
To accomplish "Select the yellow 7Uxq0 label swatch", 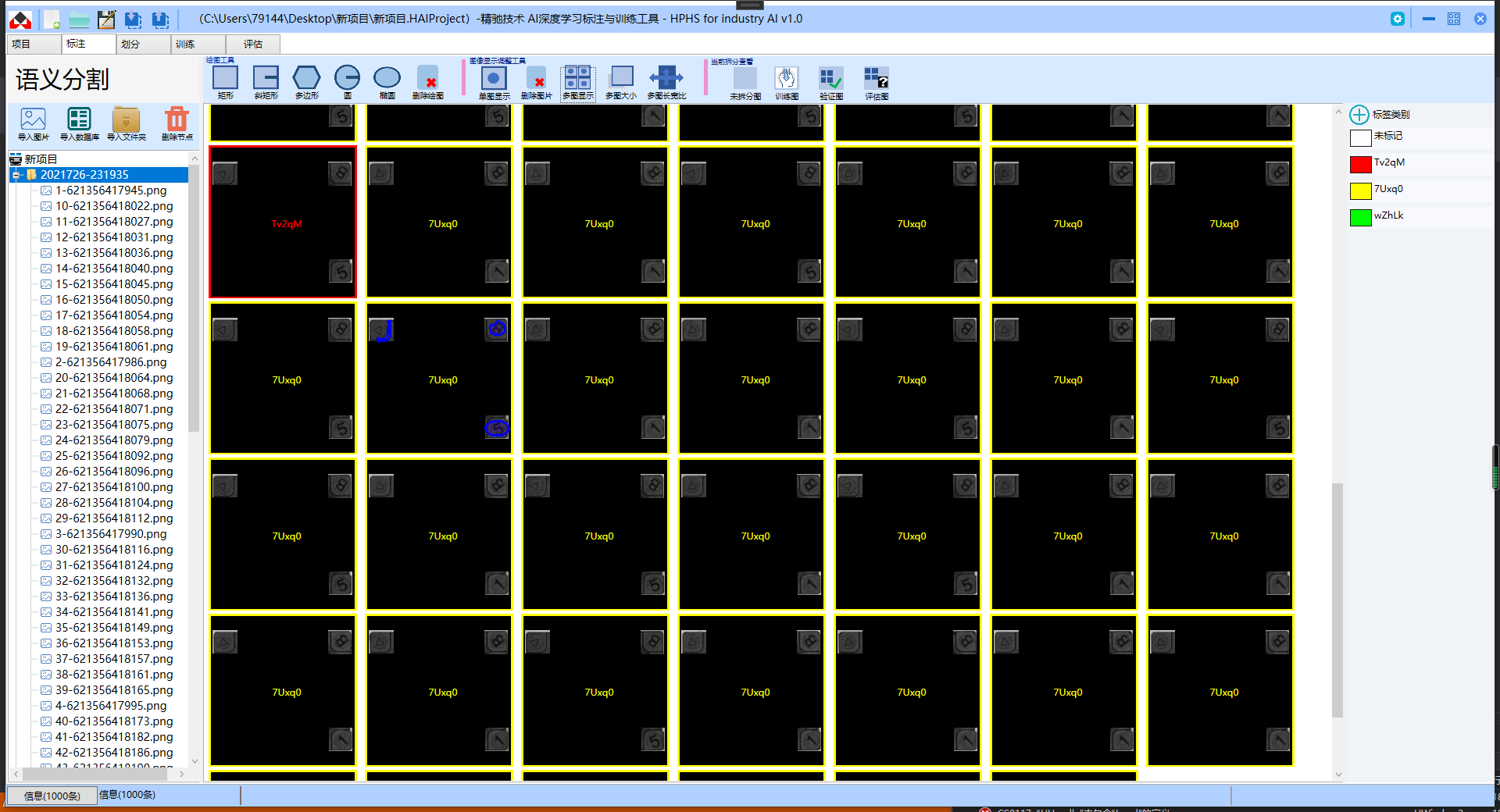I will click(x=1360, y=191).
